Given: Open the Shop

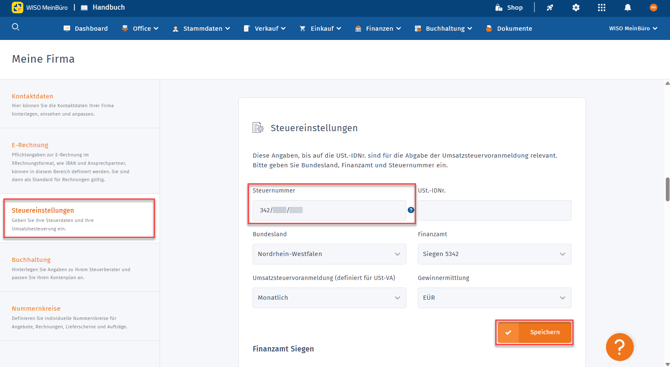Looking at the screenshot, I should (x=509, y=7).
